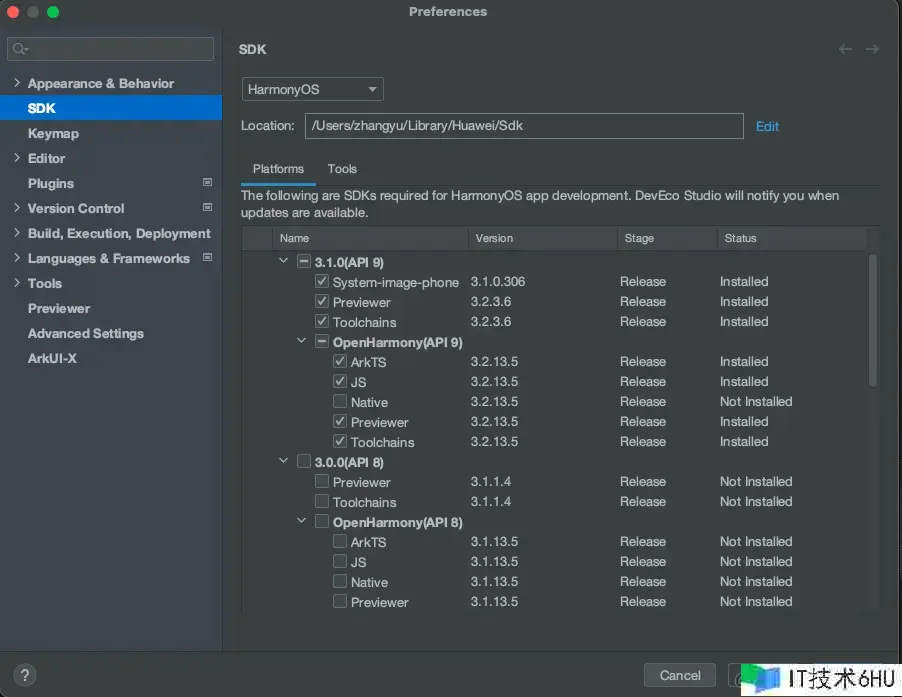Check Native 3.2.13.5 checkbox
The height and width of the screenshot is (697, 902).
point(340,401)
